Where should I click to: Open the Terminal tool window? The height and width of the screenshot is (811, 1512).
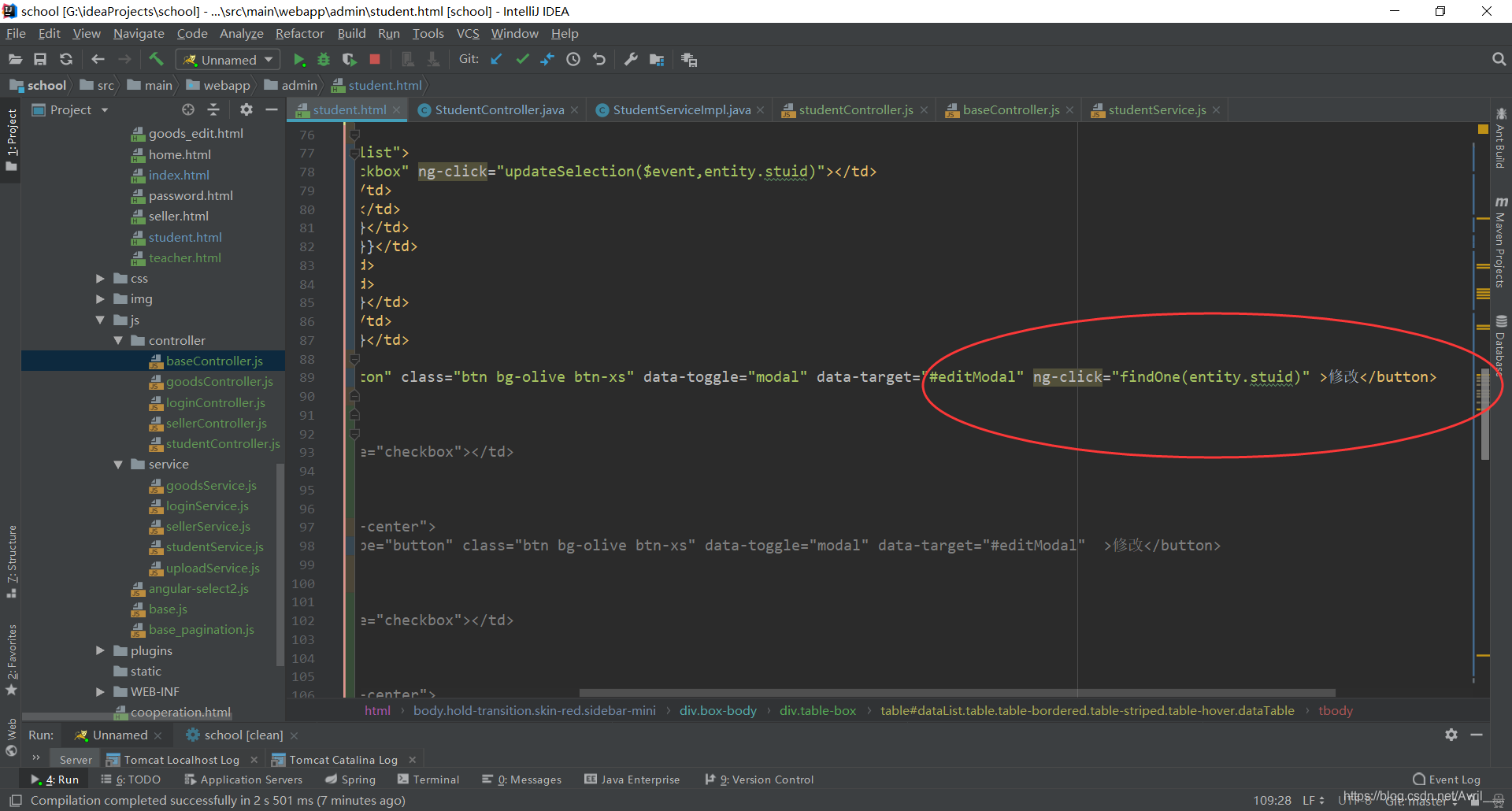428,780
